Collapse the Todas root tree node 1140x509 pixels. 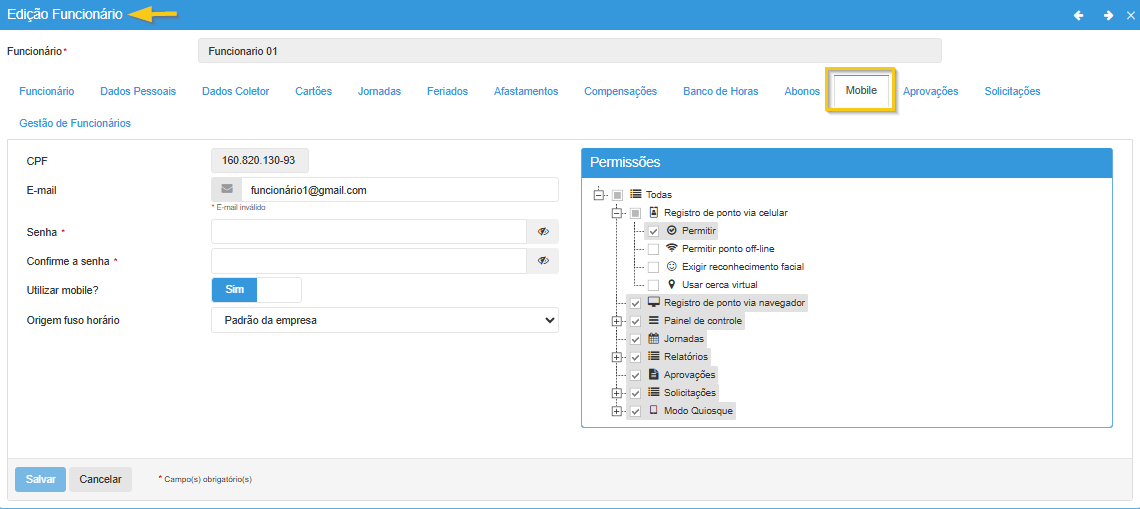(x=599, y=195)
